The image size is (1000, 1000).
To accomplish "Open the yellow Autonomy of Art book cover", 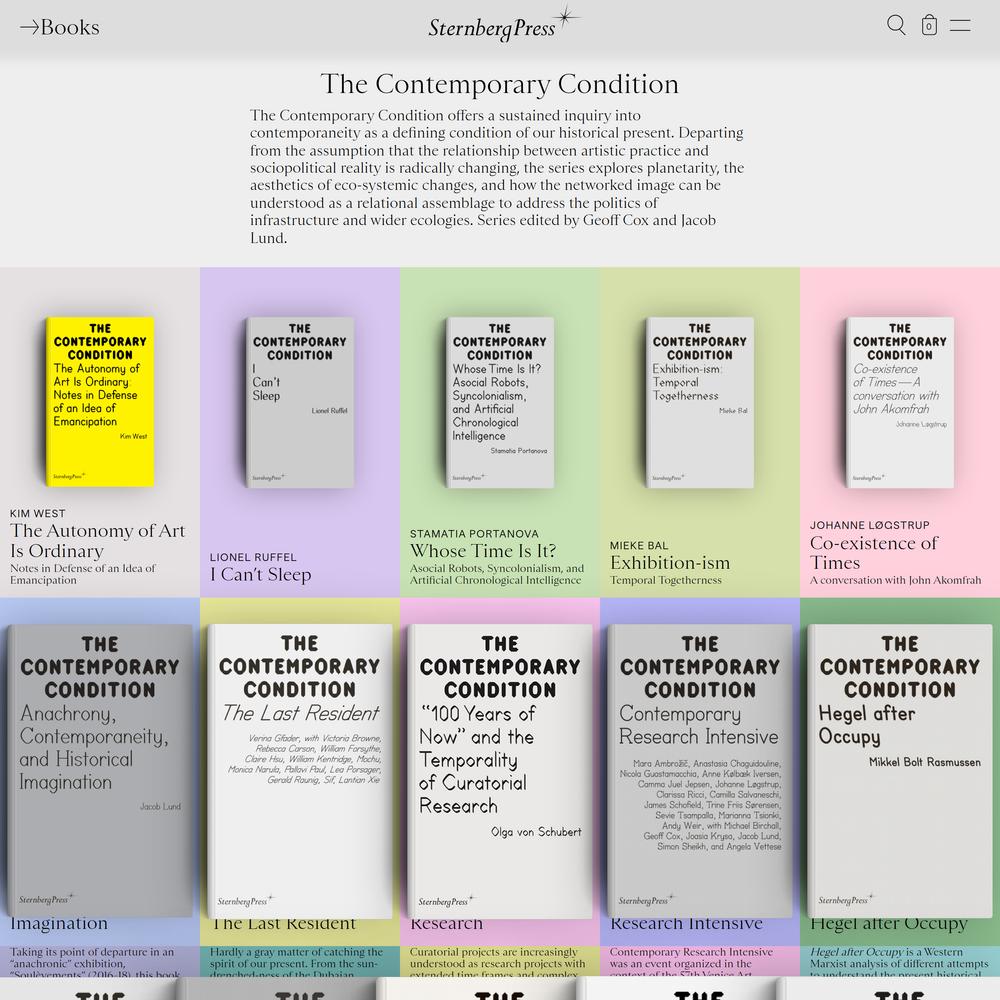I will [x=100, y=402].
